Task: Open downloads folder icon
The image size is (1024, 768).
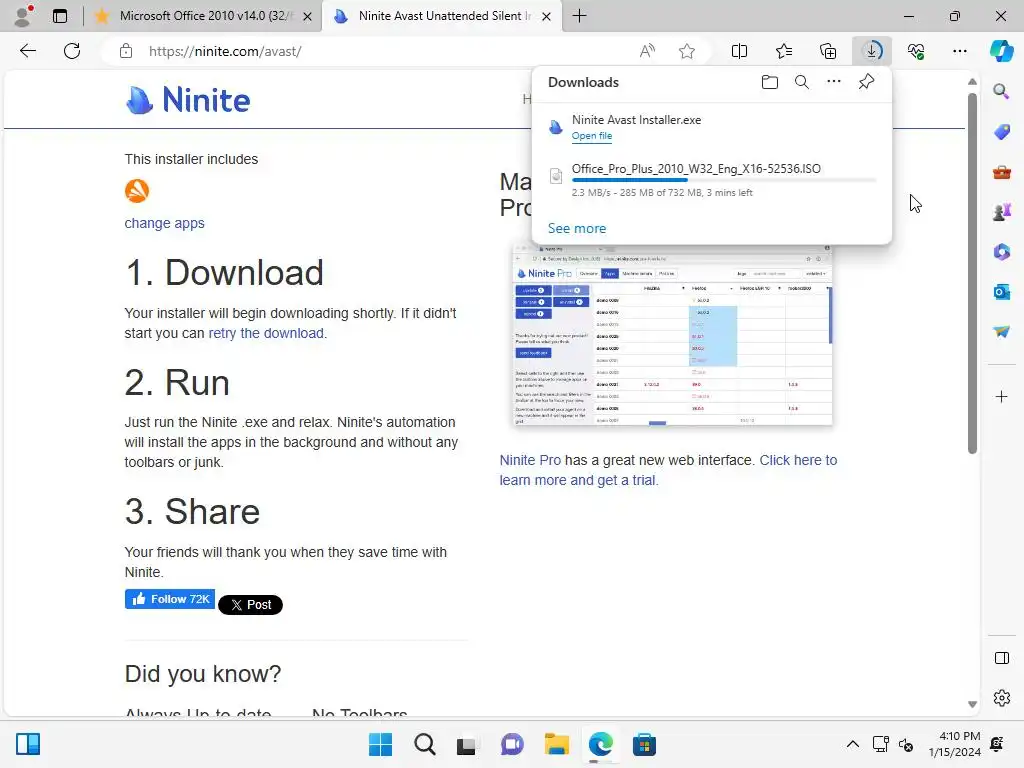Action: 770,82
